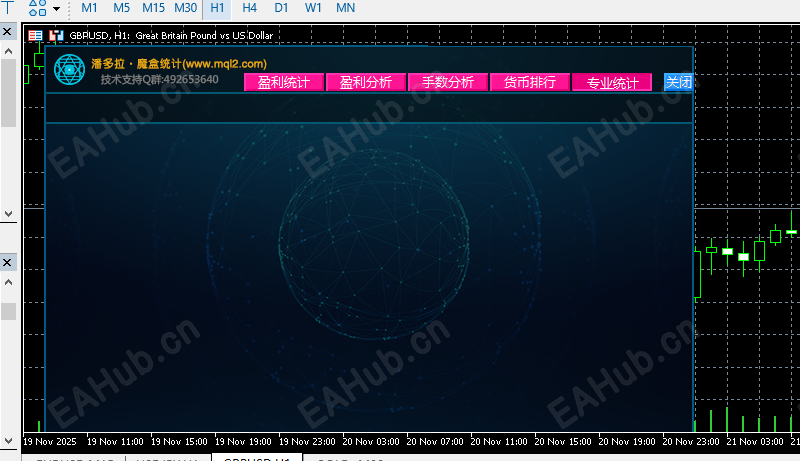Click upper panel scroll down arrow

click(x=8, y=214)
